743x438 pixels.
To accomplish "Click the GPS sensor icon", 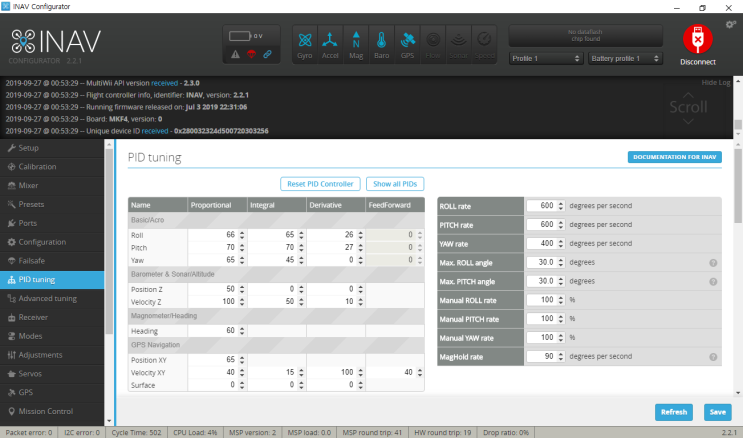I will pyautogui.click(x=409, y=45).
